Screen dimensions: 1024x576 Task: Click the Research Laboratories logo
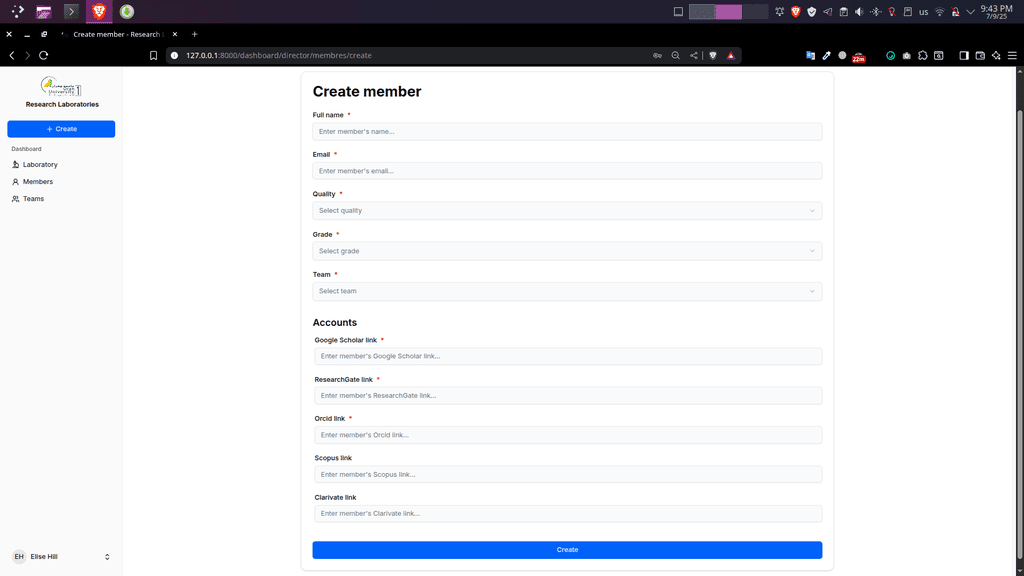pos(61,86)
